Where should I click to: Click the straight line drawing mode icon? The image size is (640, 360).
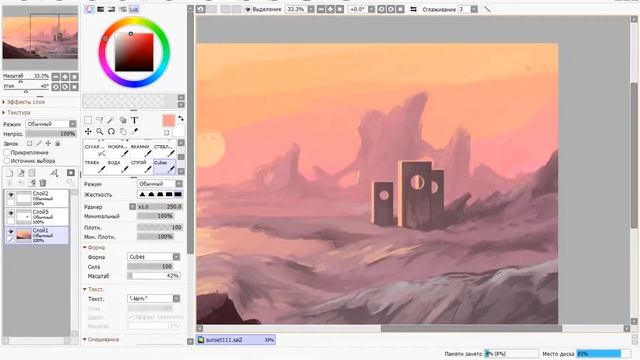487,9
